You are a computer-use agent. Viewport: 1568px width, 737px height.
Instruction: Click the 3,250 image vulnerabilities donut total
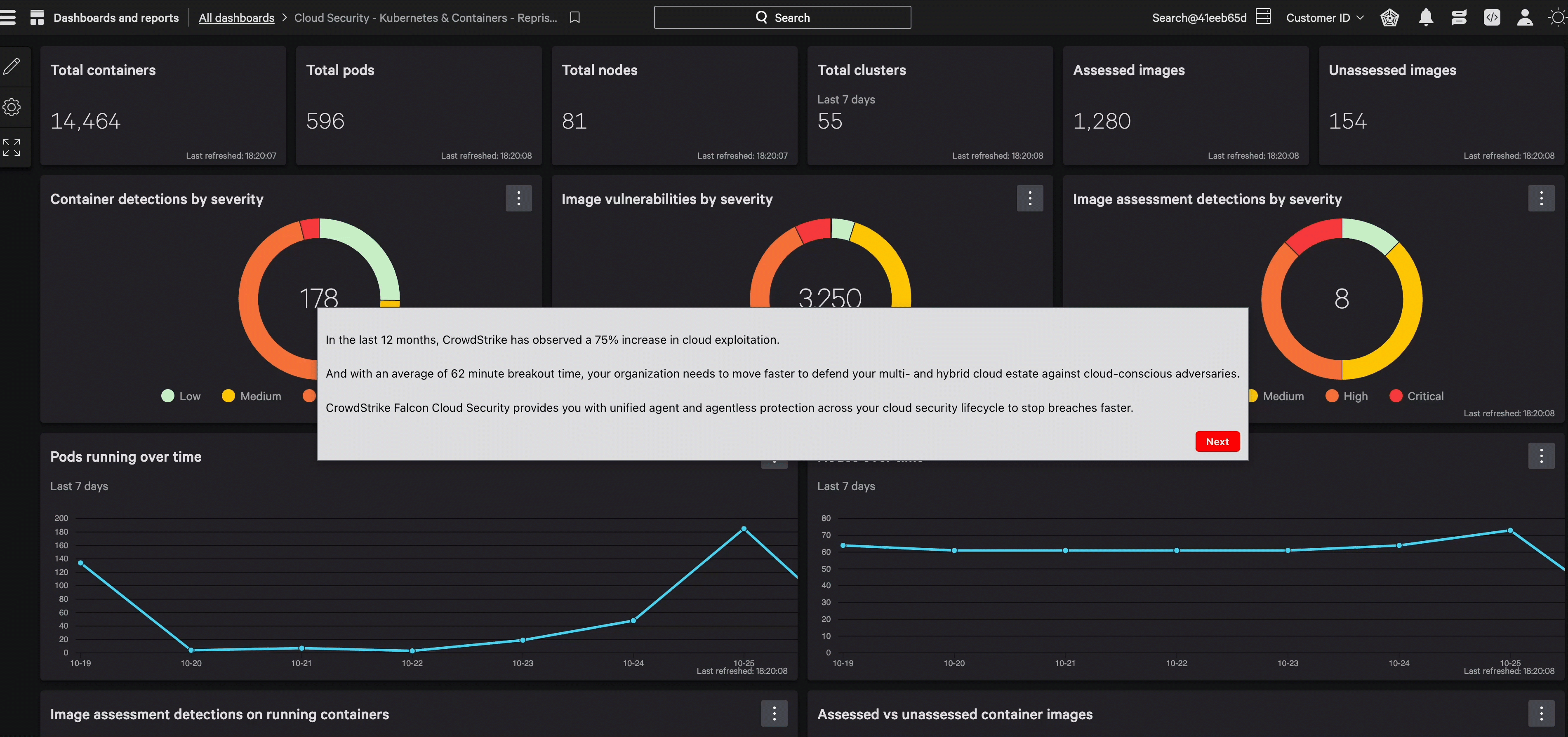pos(830,297)
